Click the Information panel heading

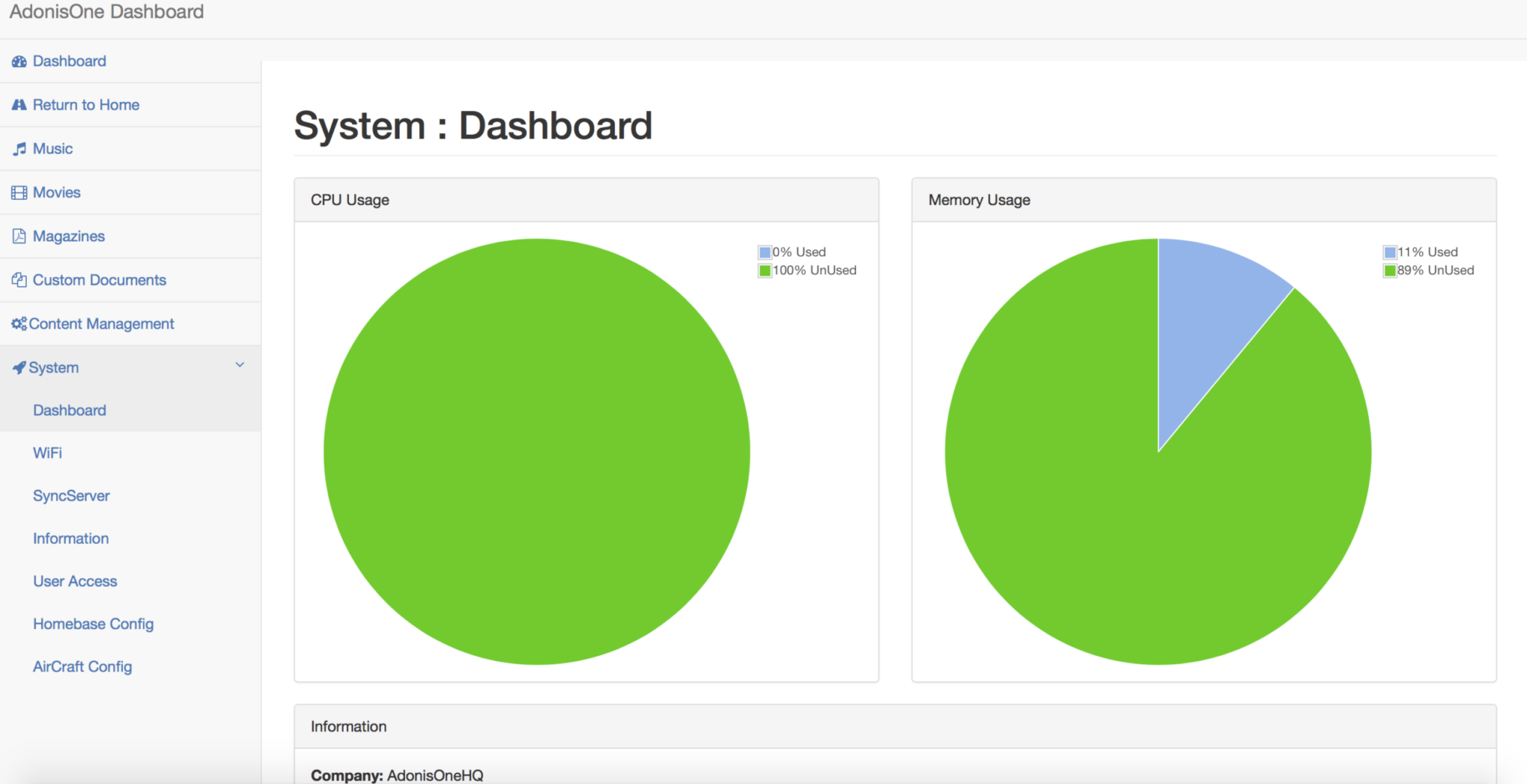point(348,727)
